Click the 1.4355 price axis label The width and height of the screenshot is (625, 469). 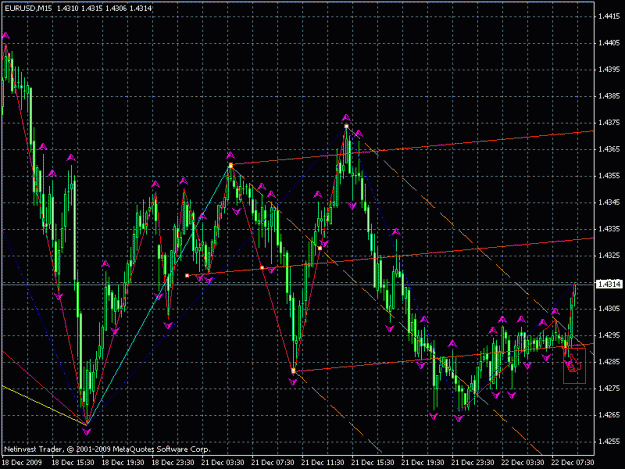pyautogui.click(x=609, y=176)
